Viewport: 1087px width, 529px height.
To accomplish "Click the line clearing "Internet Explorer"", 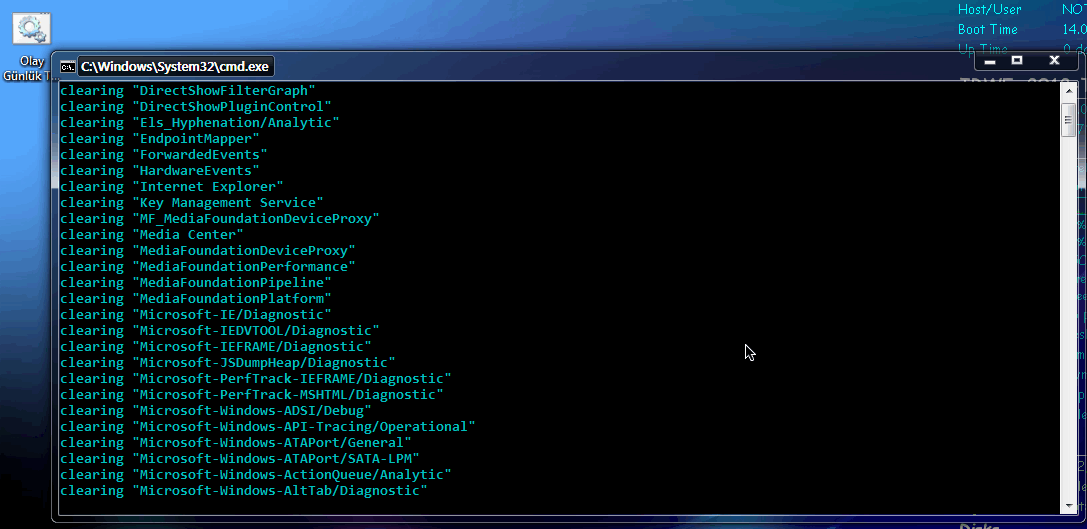I will (172, 187).
